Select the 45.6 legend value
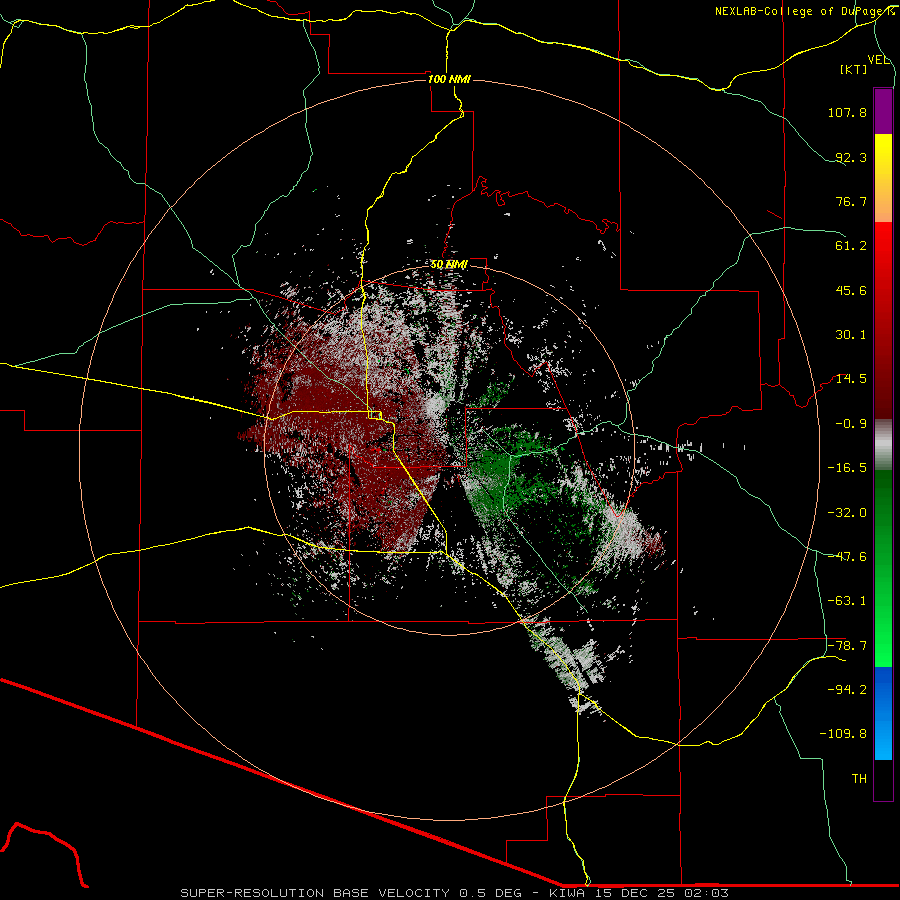This screenshot has width=900, height=900. 851,290
